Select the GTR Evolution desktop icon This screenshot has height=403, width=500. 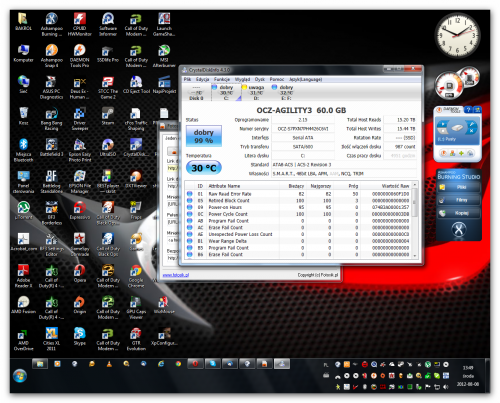[x=136, y=339]
